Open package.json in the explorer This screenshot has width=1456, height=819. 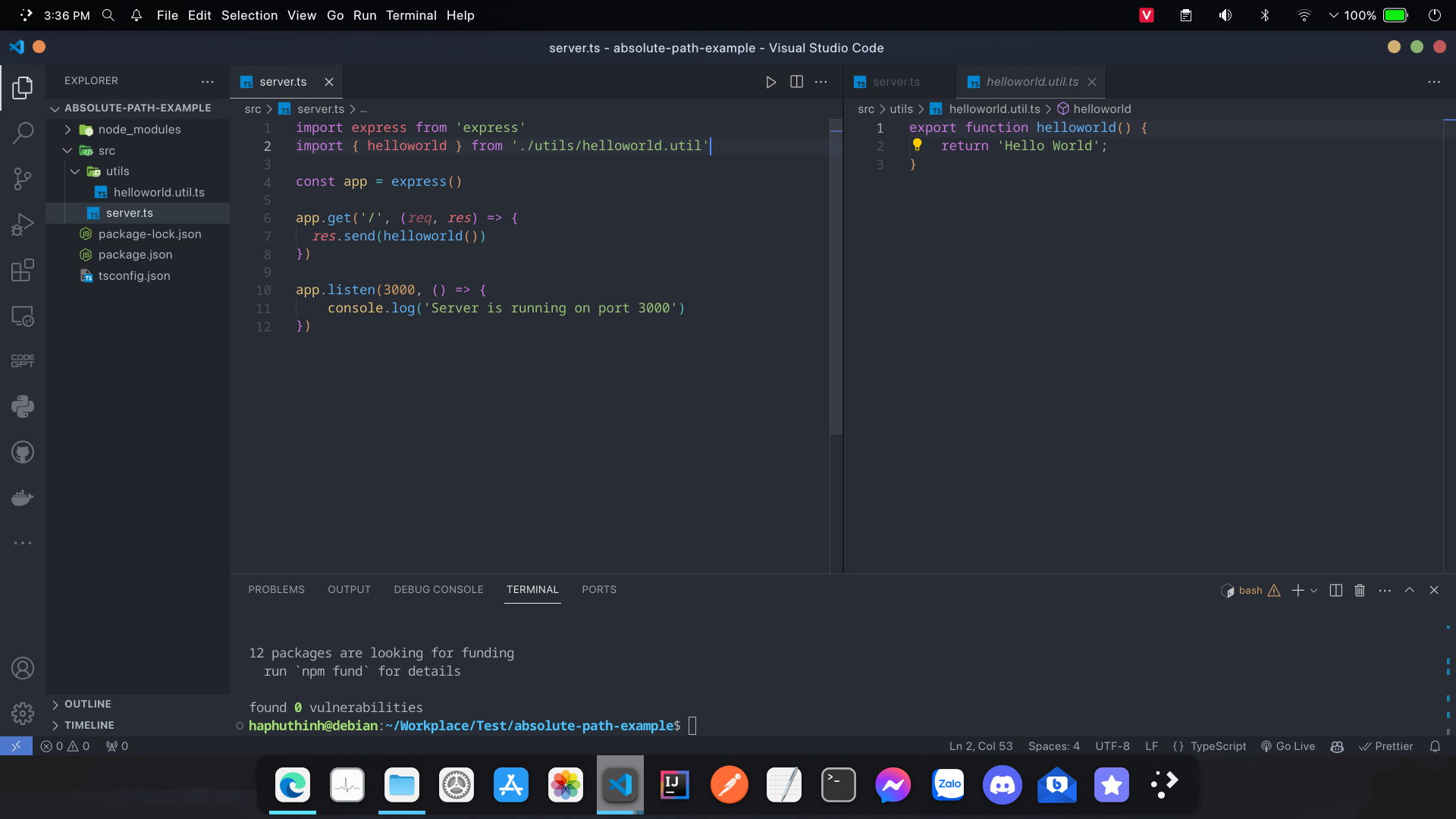click(x=135, y=255)
